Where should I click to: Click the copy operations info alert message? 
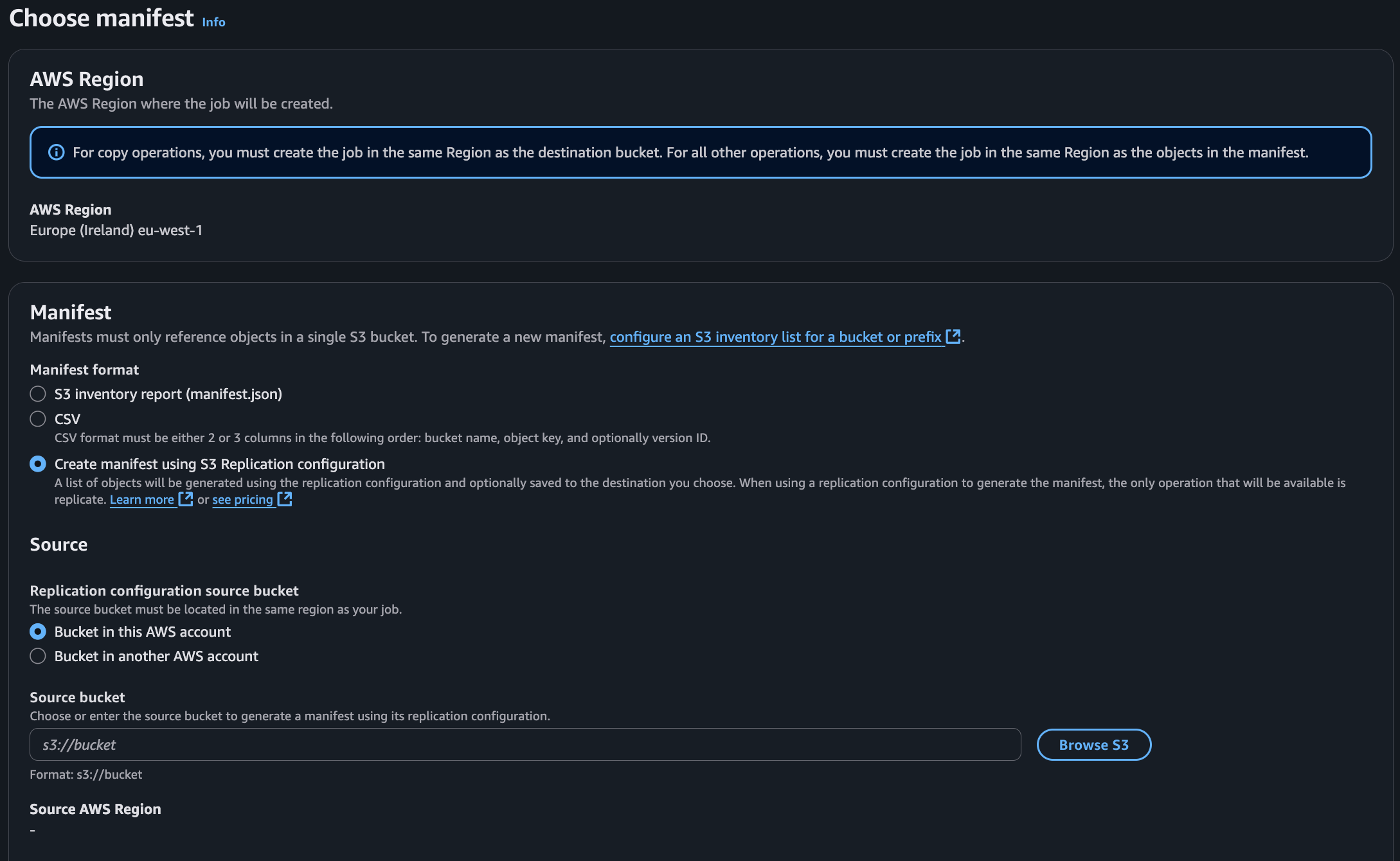(x=690, y=152)
